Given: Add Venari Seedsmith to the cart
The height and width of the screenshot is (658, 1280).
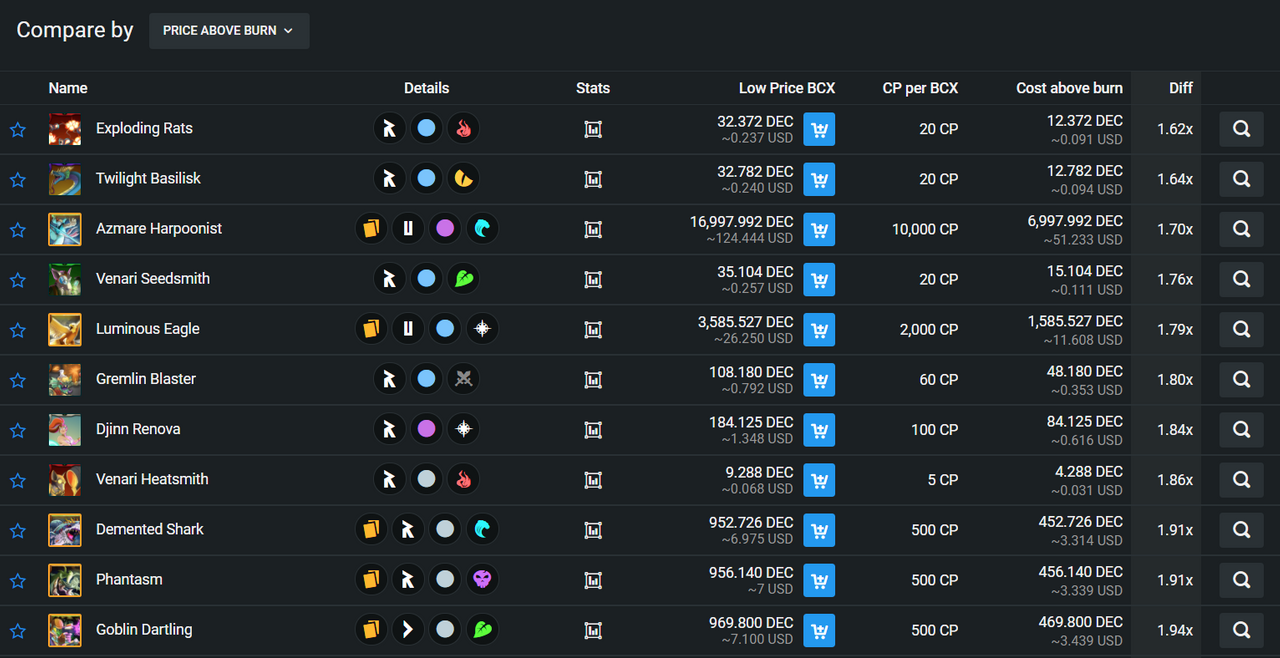Looking at the screenshot, I should coord(819,279).
